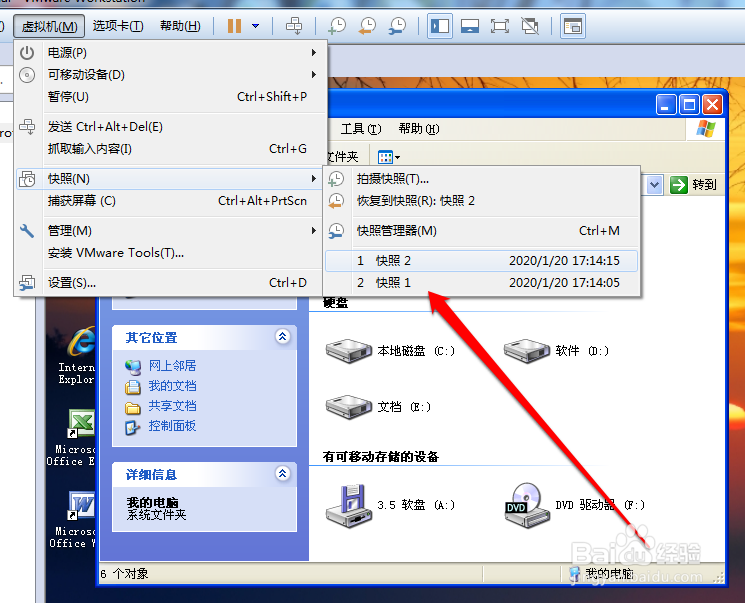
Task: Open the dropdown arrow beside the pause button
Action: tap(256, 26)
